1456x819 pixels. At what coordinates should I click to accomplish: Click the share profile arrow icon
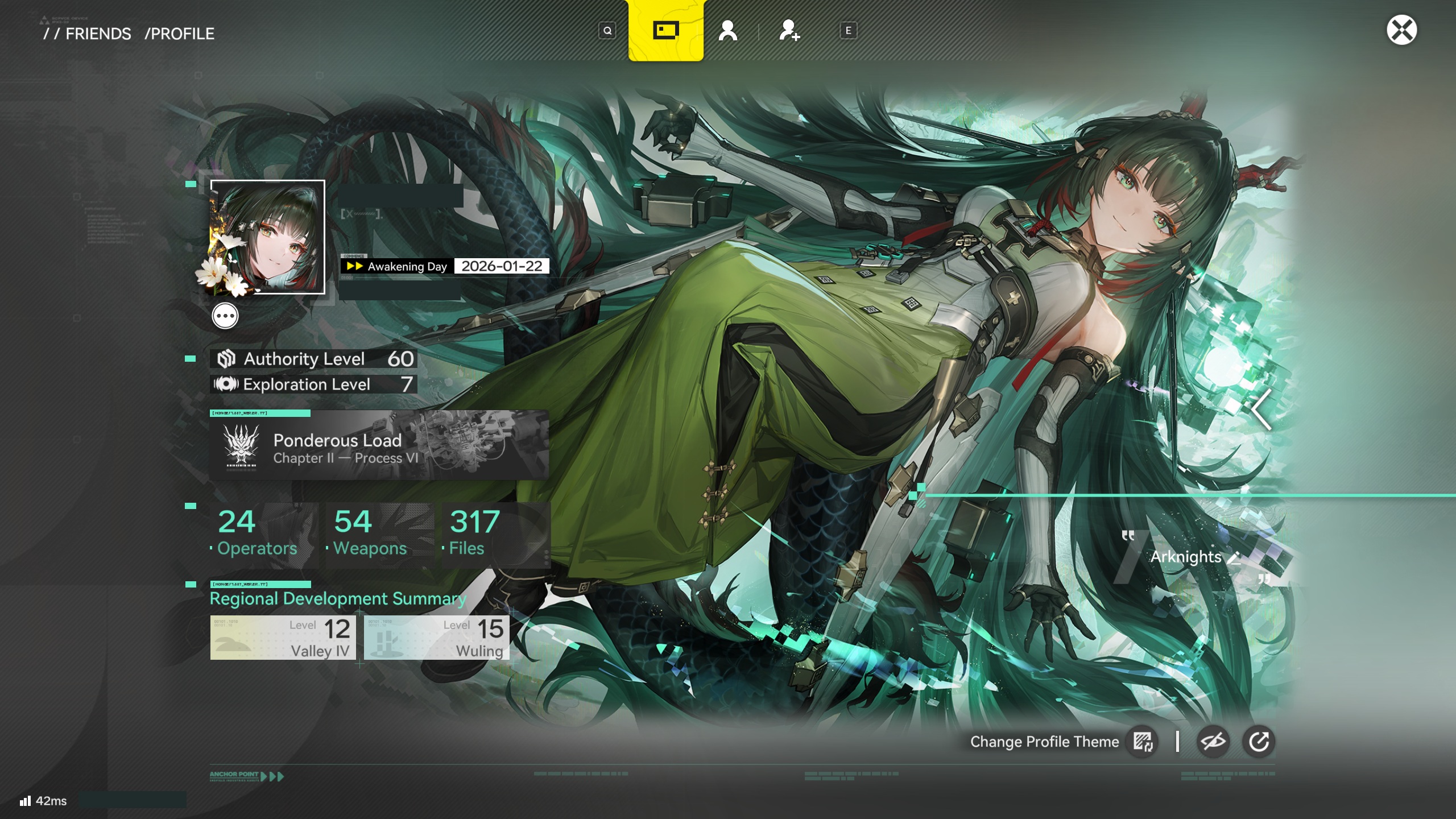[1259, 742]
